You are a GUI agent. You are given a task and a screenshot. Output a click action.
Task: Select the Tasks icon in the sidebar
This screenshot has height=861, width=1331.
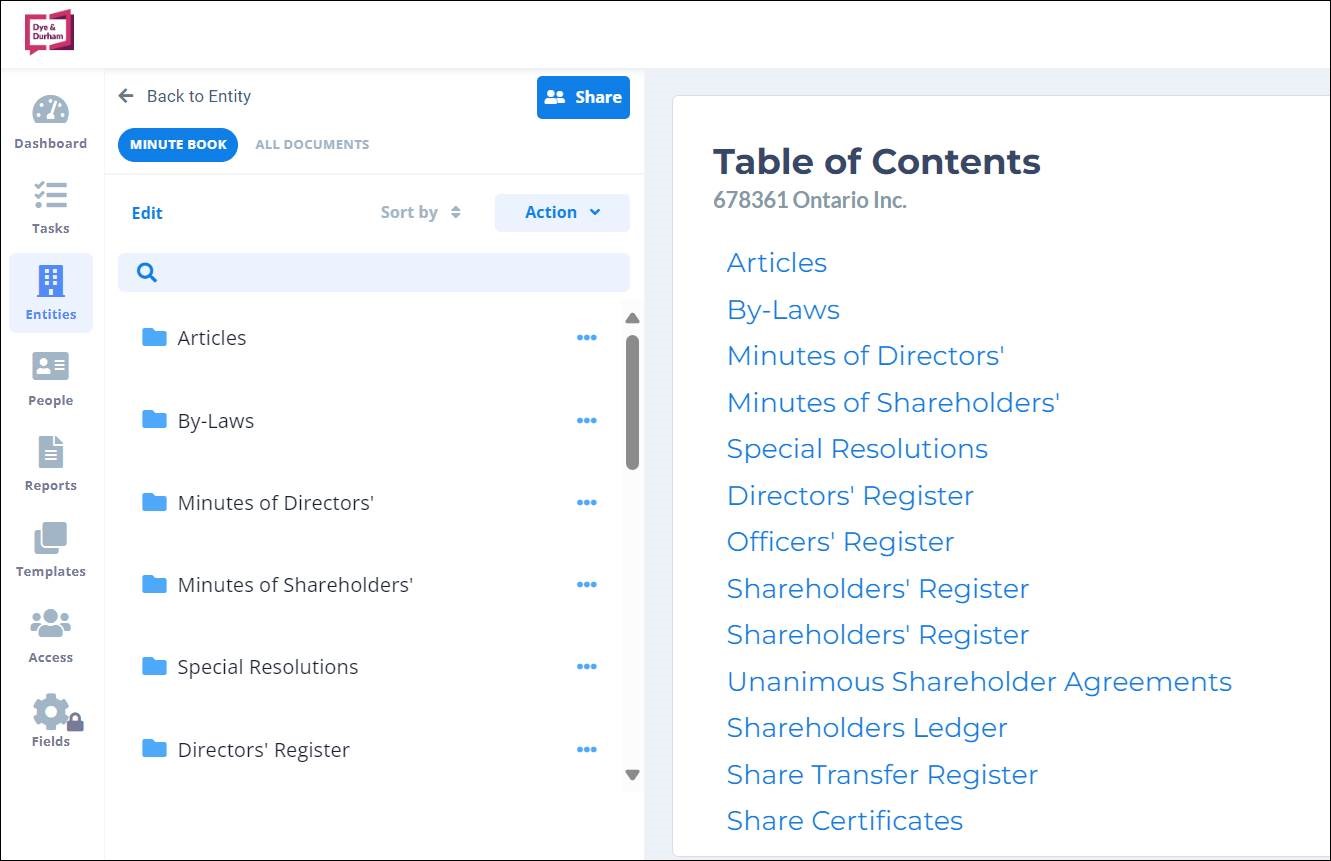point(50,206)
